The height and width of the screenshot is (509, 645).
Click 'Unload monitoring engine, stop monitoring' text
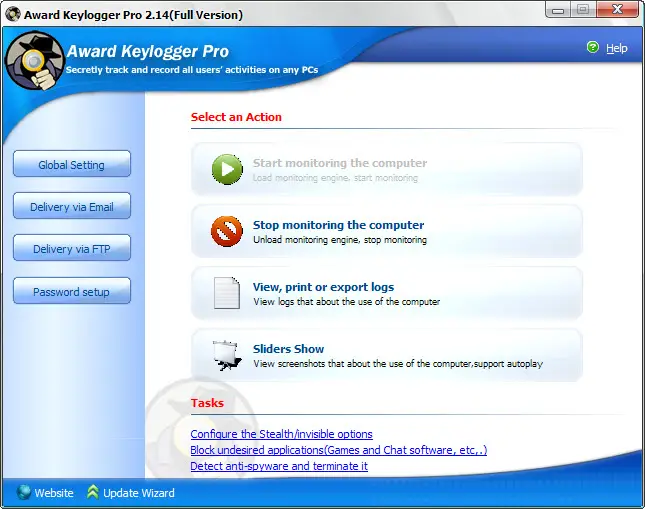(340, 239)
